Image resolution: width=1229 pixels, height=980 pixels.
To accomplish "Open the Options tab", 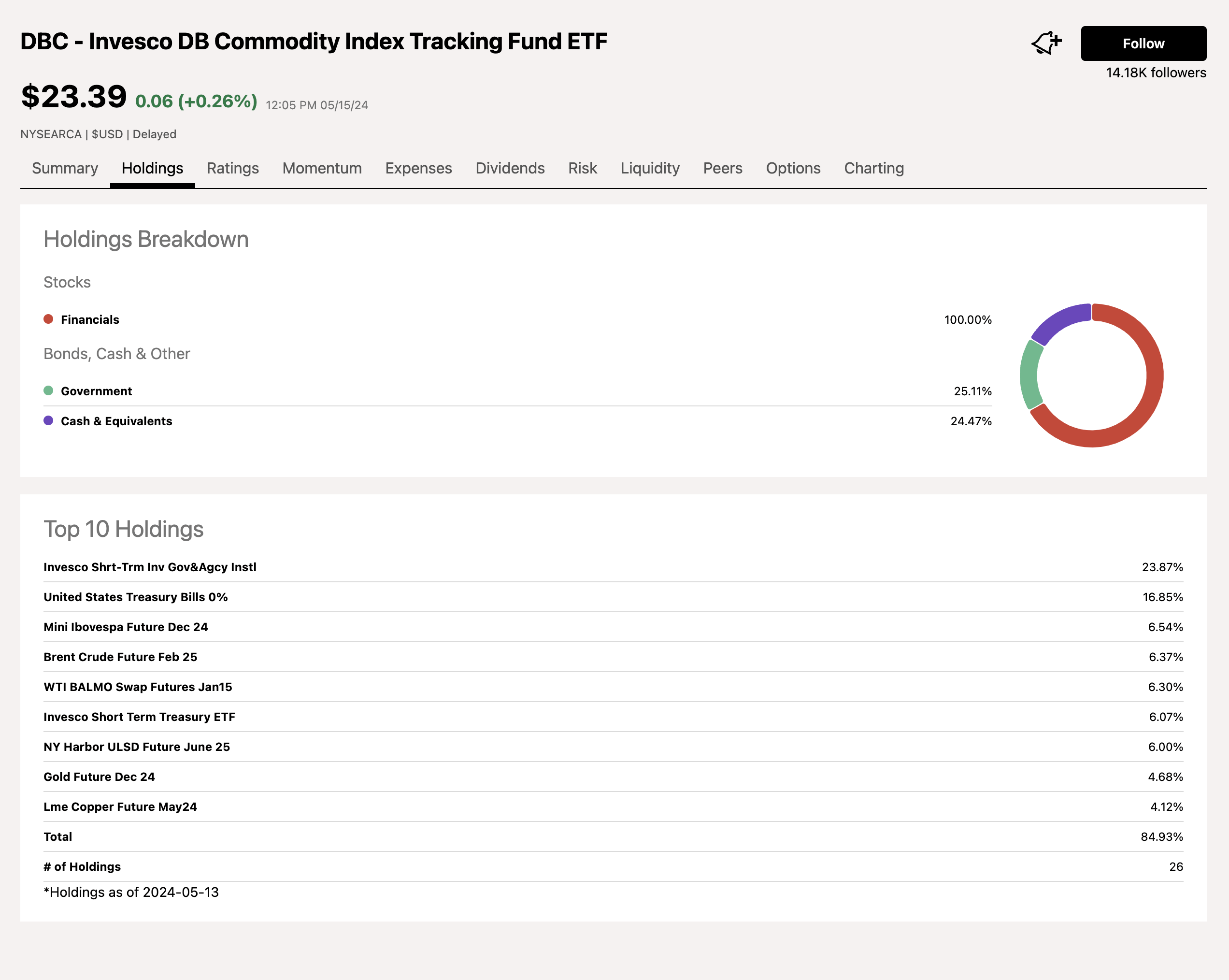I will coord(793,168).
